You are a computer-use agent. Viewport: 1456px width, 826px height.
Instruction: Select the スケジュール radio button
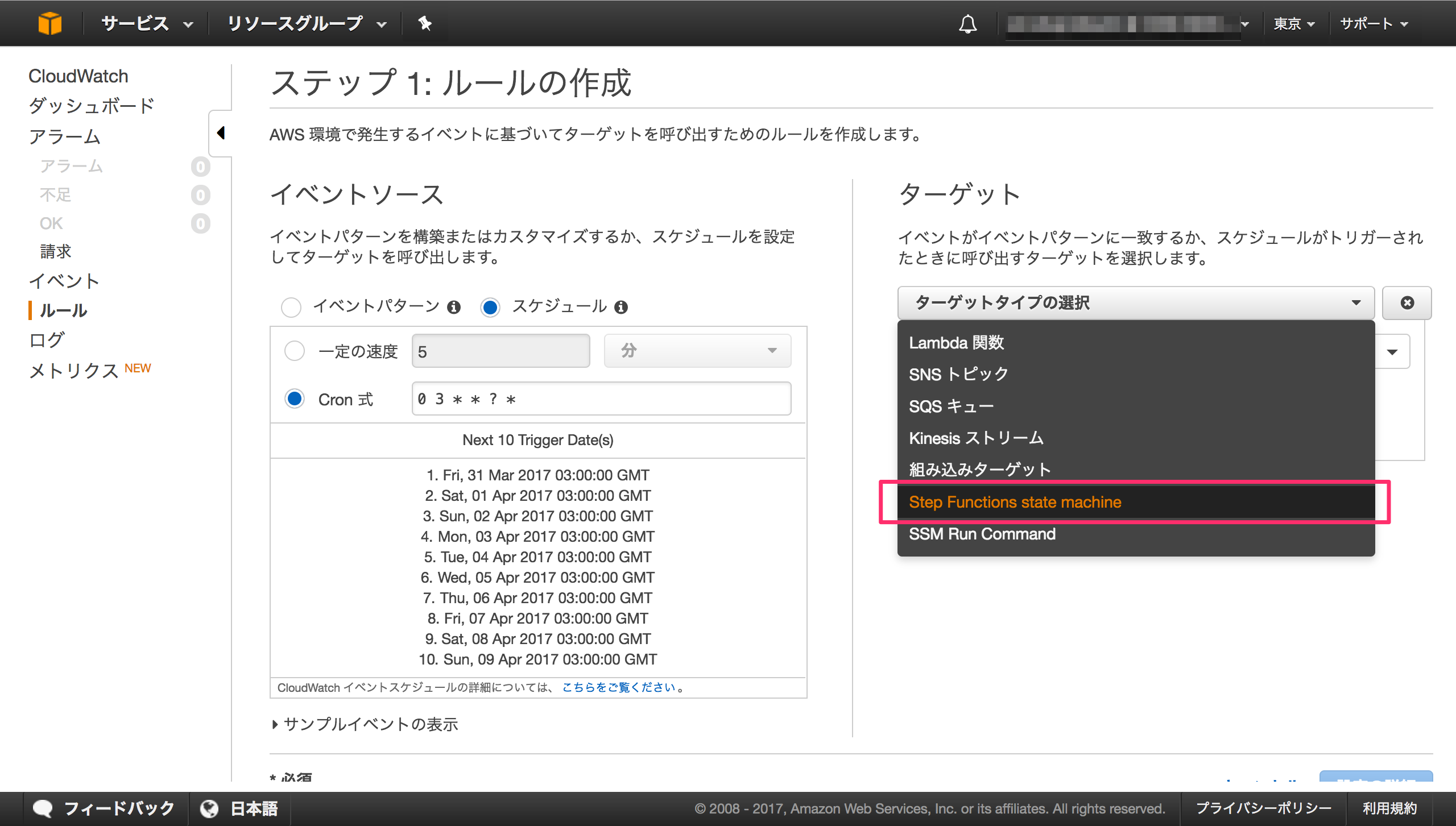[490, 307]
